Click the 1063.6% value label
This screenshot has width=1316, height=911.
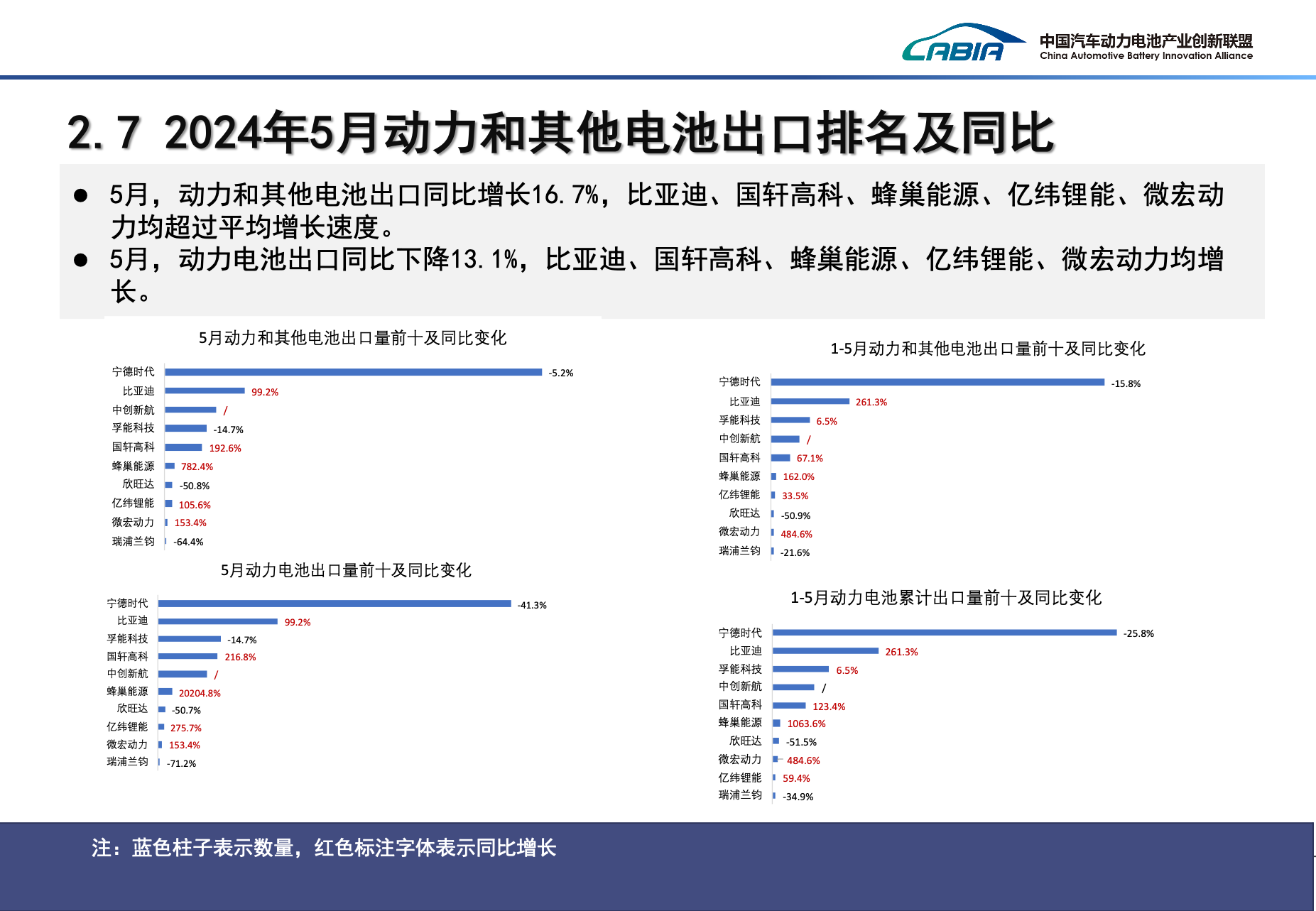(806, 724)
